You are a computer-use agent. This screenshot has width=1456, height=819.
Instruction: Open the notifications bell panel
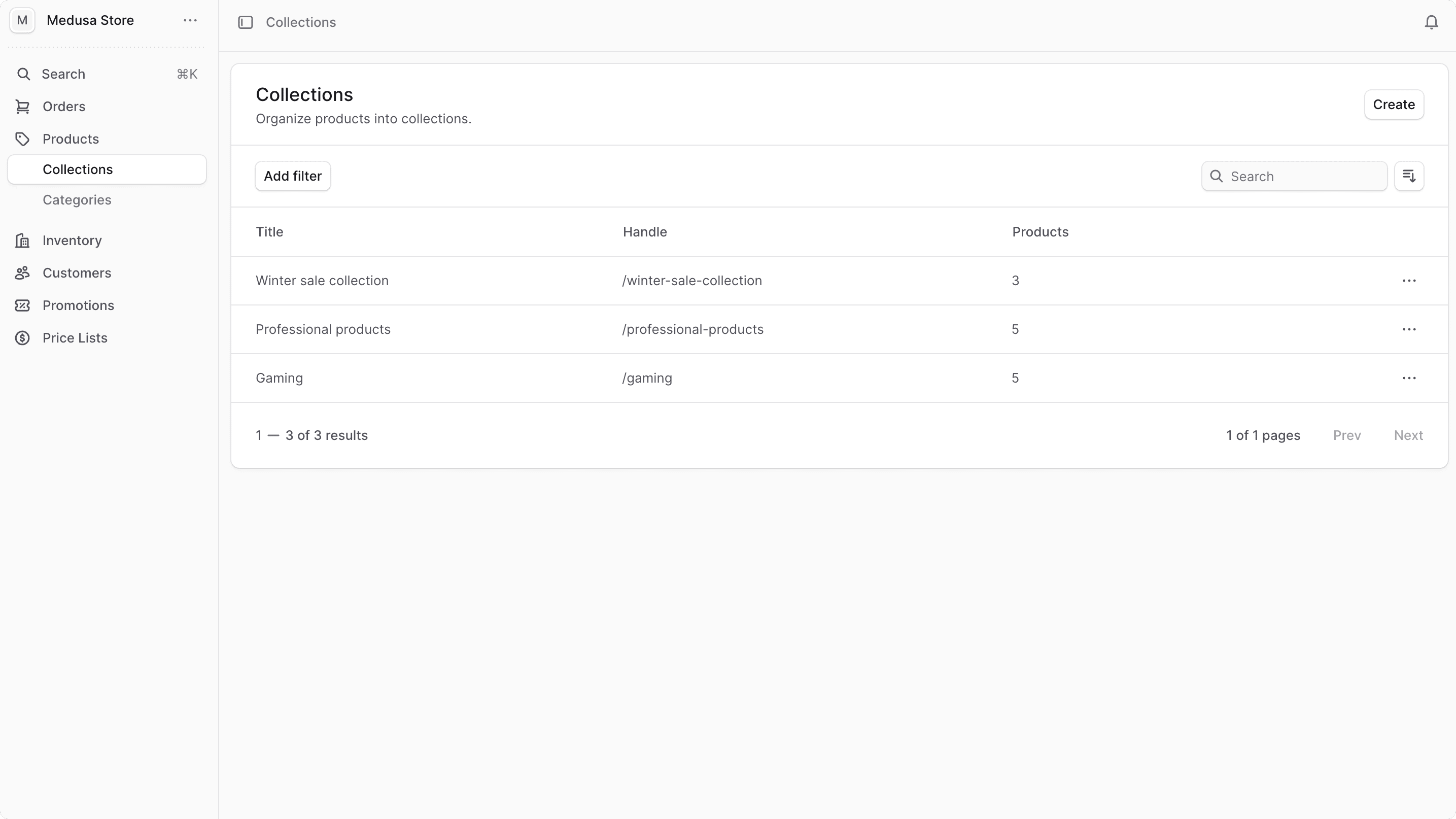(1431, 22)
